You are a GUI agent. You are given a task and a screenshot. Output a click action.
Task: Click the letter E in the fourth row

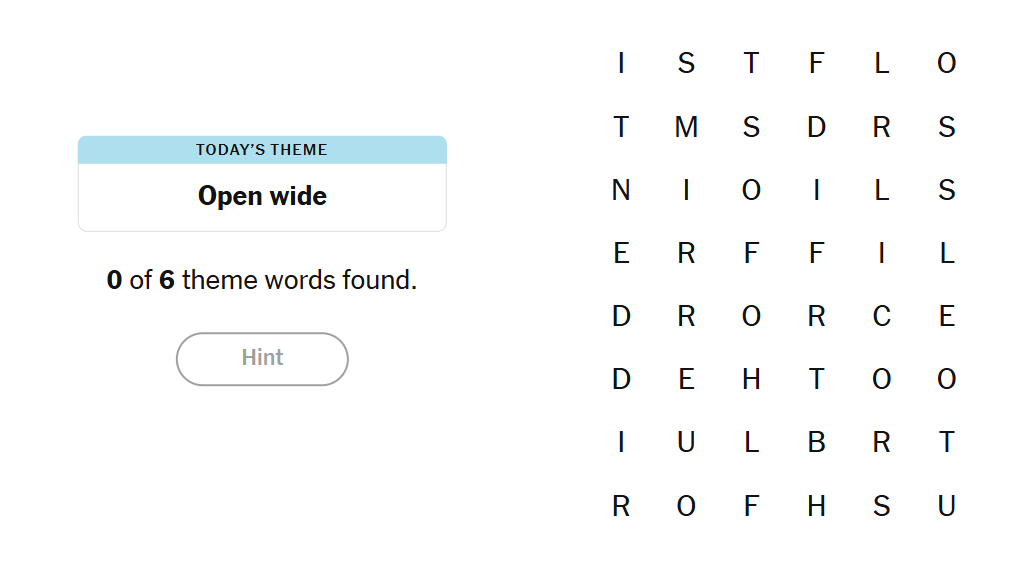(621, 253)
